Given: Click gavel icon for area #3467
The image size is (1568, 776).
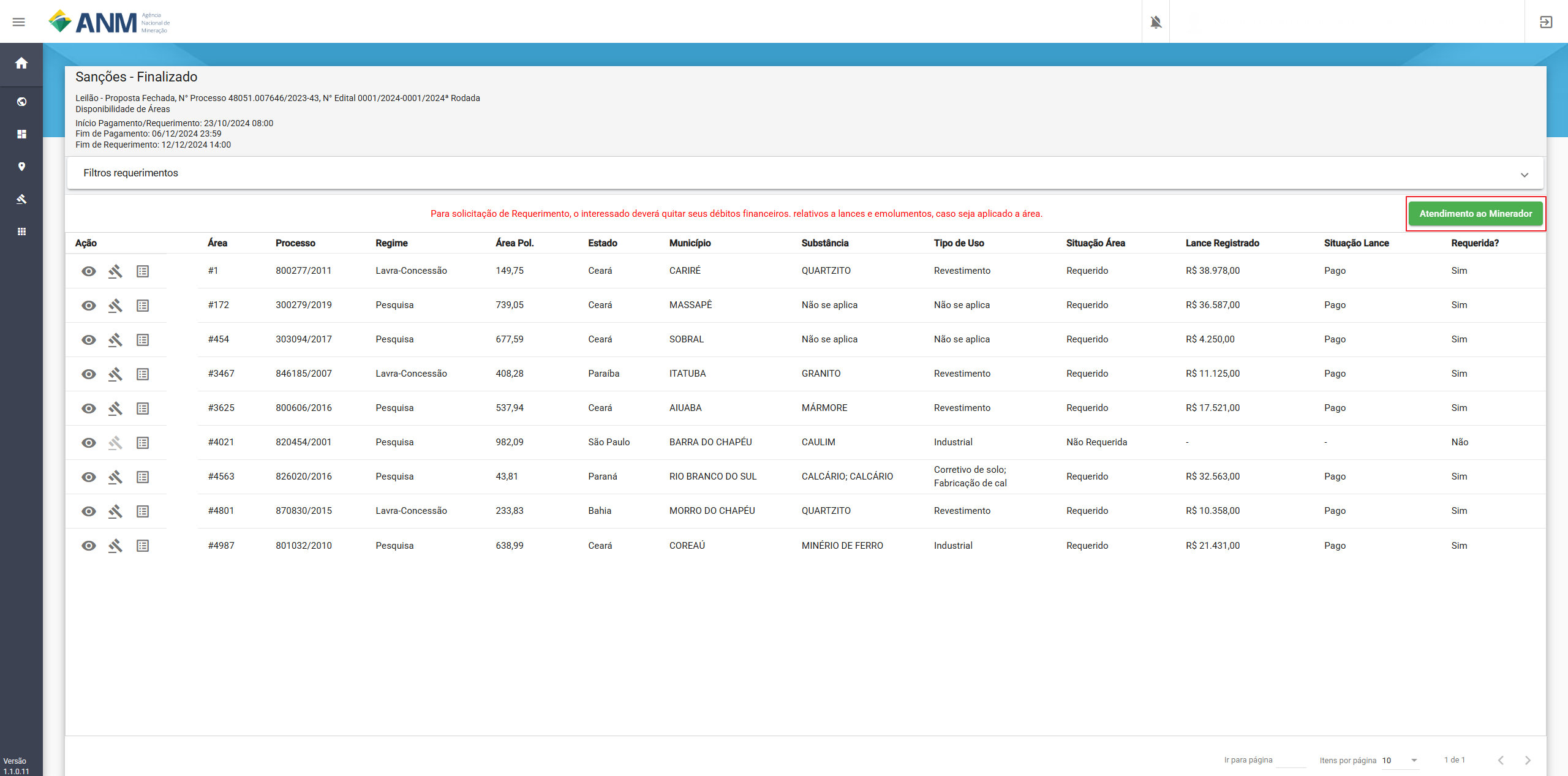Looking at the screenshot, I should click(116, 374).
